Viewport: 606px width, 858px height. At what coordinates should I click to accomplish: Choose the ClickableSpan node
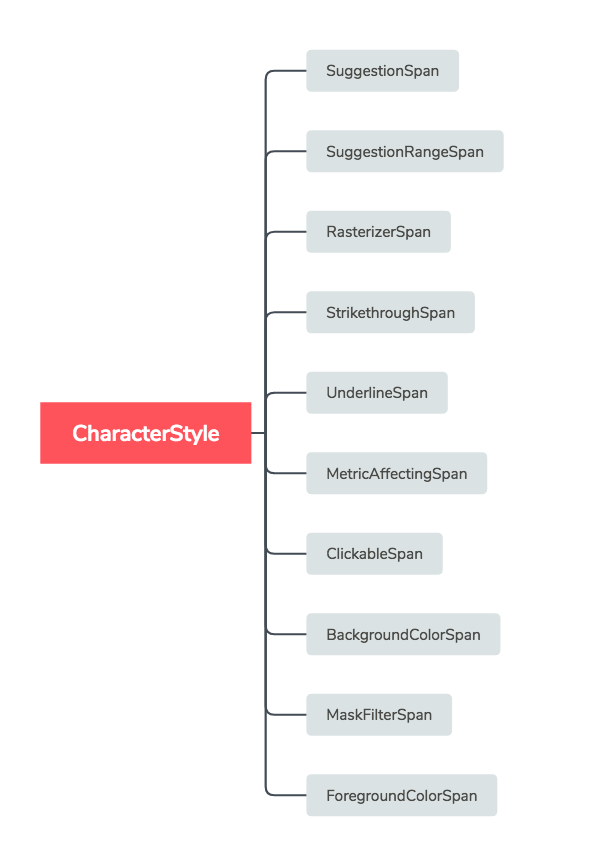pyautogui.click(x=374, y=554)
